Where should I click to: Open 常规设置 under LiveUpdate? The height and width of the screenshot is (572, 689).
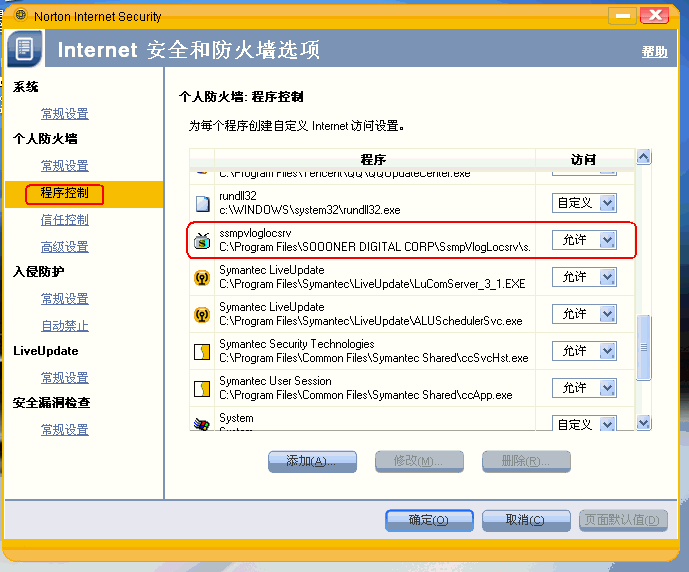pyautogui.click(x=65, y=378)
